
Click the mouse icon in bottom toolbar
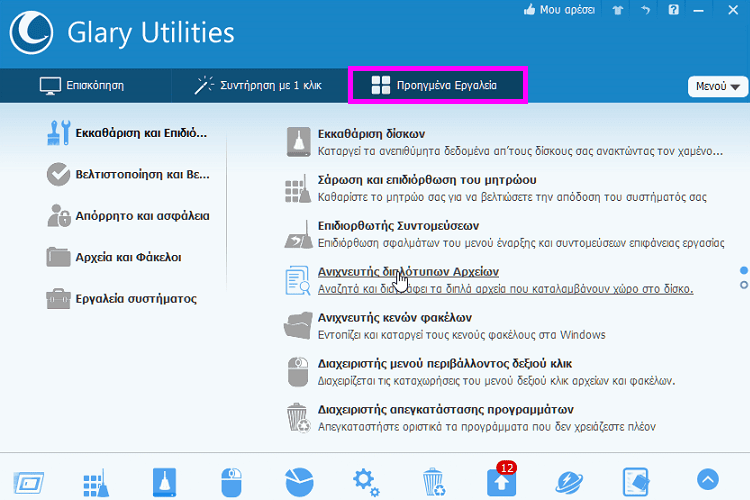232,482
